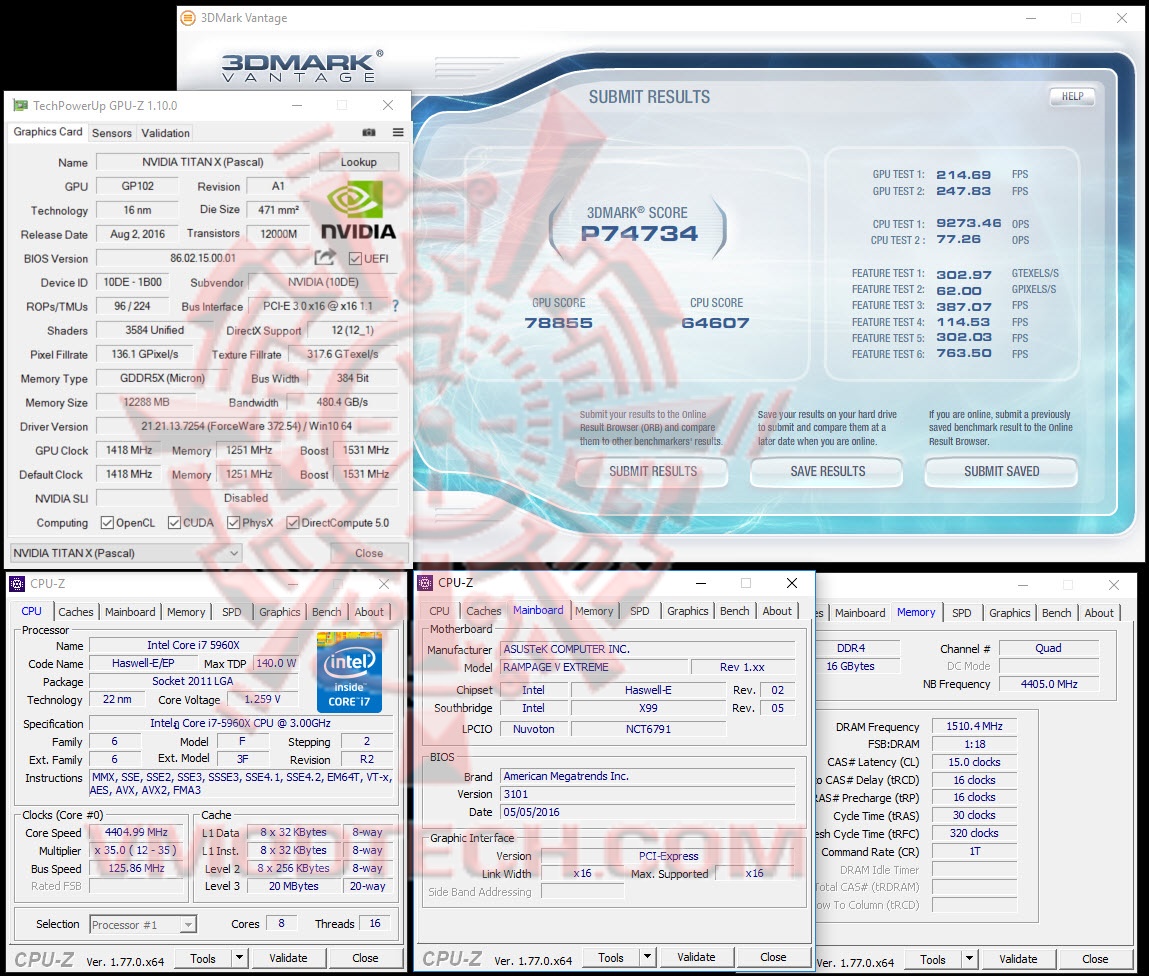Click the DRAM Frequency value 1510.4 MHz
1149x976 pixels.
coord(974,726)
